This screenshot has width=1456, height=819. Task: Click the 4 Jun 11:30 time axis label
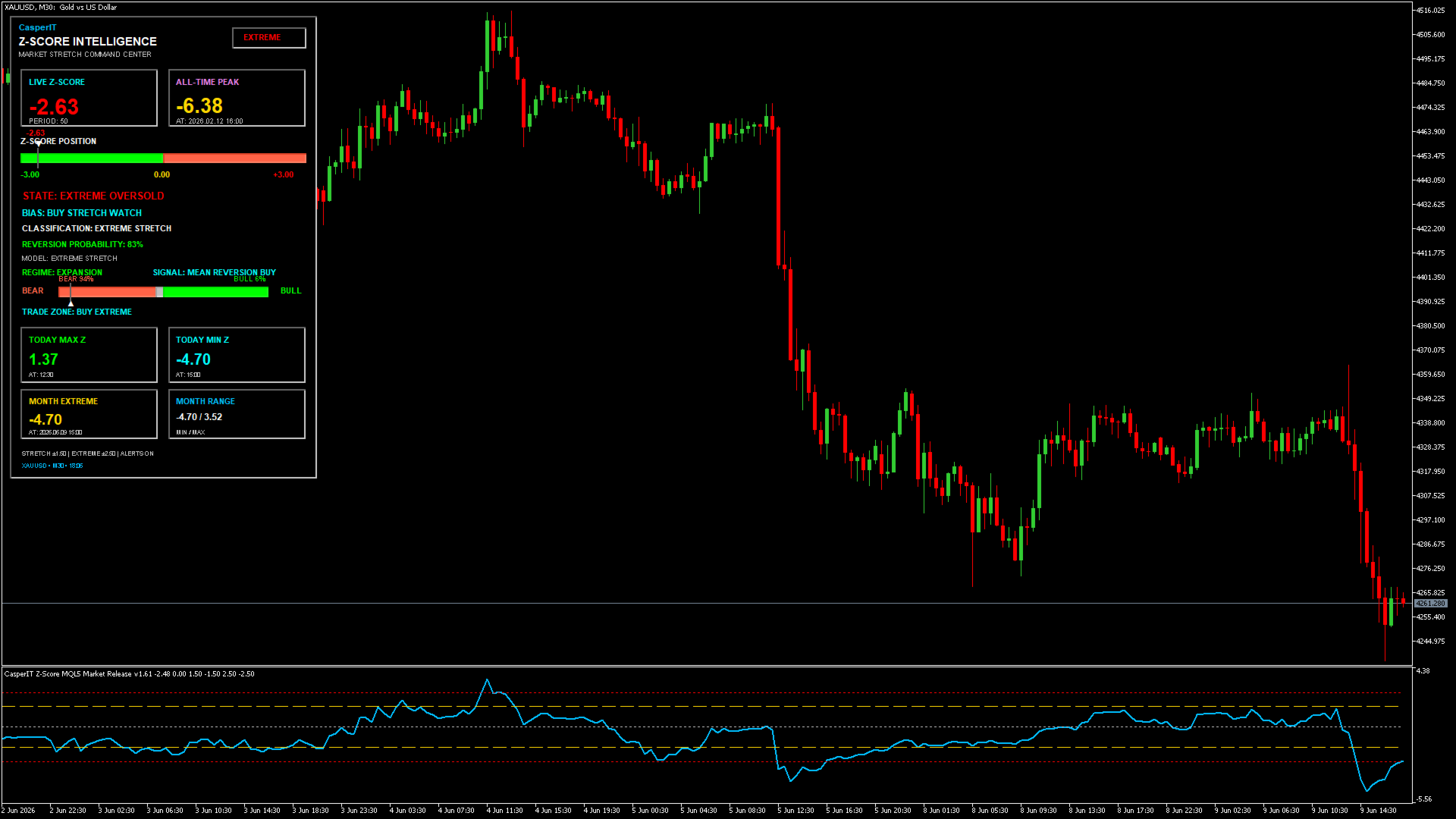coord(505,811)
